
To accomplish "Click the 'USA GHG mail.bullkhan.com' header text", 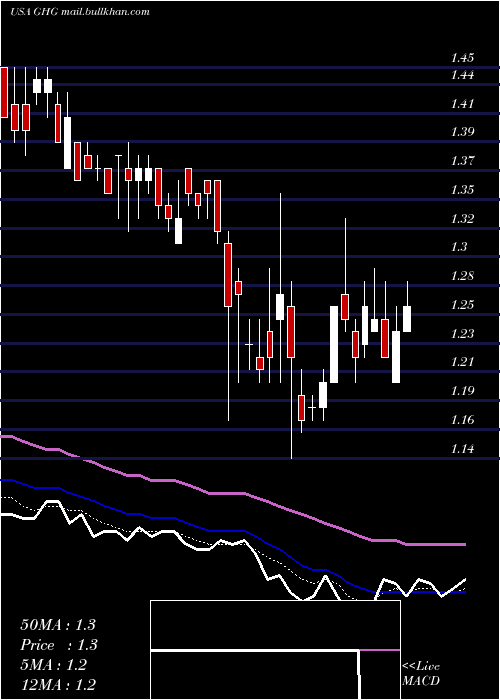I will tap(79, 12).
